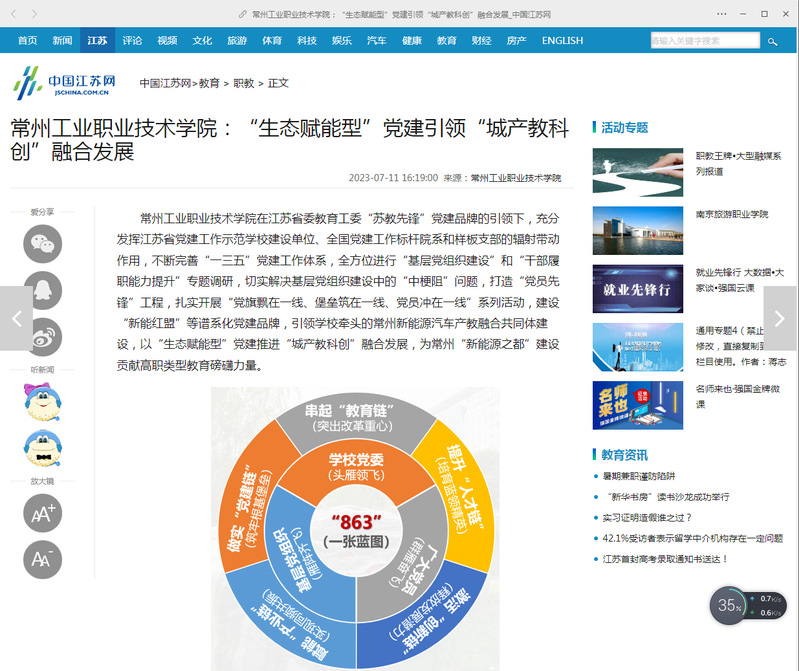Open the 教育 navigation tab
Viewport: 799px width, 671px height.
point(446,41)
